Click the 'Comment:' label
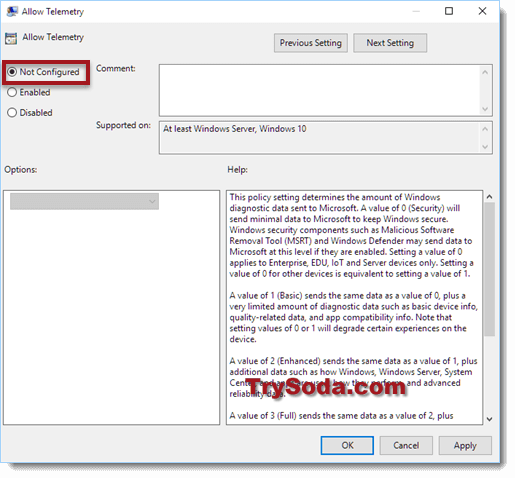515x478 pixels. click(x=116, y=68)
